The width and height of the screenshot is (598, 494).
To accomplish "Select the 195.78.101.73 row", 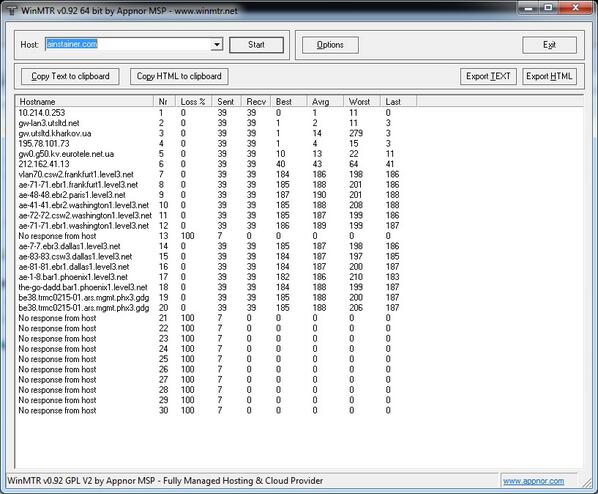I will [x=216, y=143].
